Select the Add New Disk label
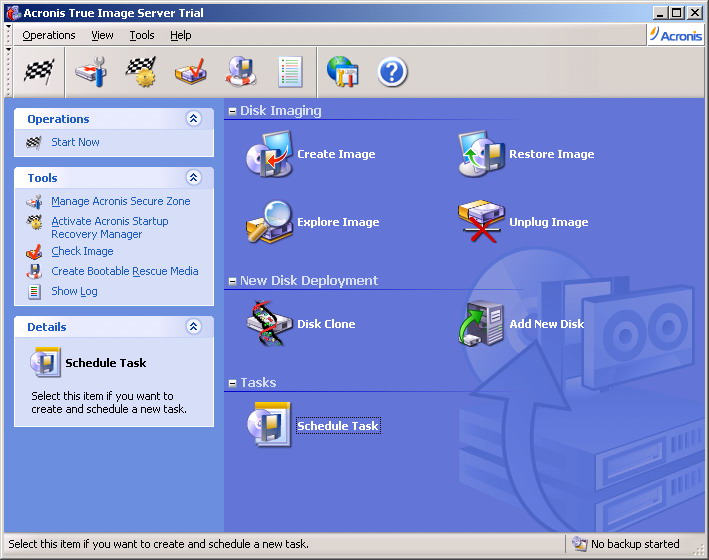The width and height of the screenshot is (709, 560). (x=547, y=324)
